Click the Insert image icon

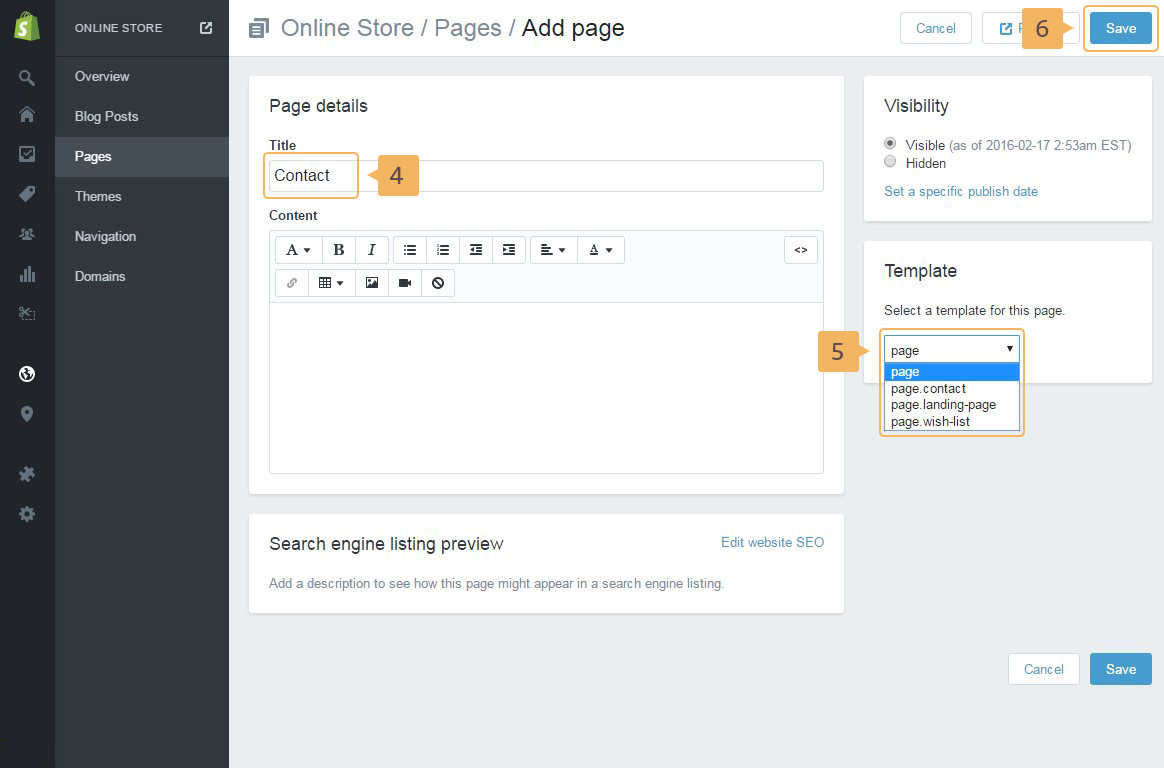pyautogui.click(x=372, y=283)
